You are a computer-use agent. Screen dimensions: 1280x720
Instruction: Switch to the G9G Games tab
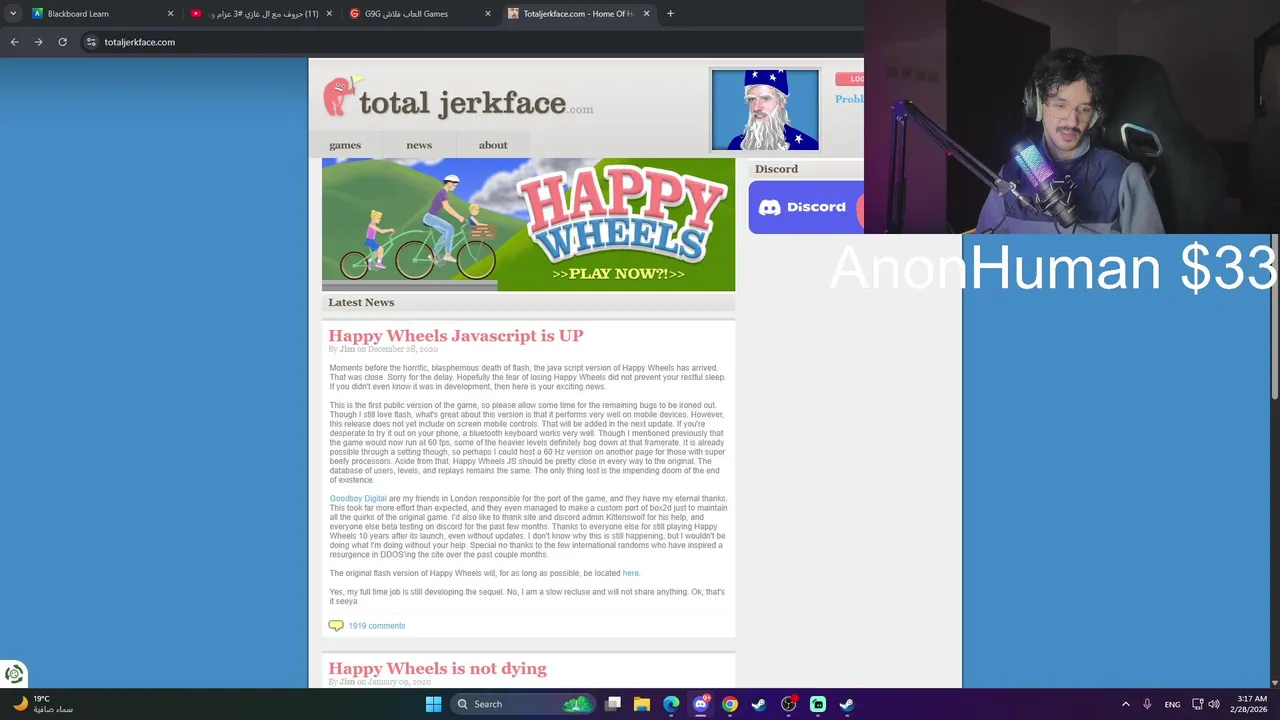click(x=419, y=14)
